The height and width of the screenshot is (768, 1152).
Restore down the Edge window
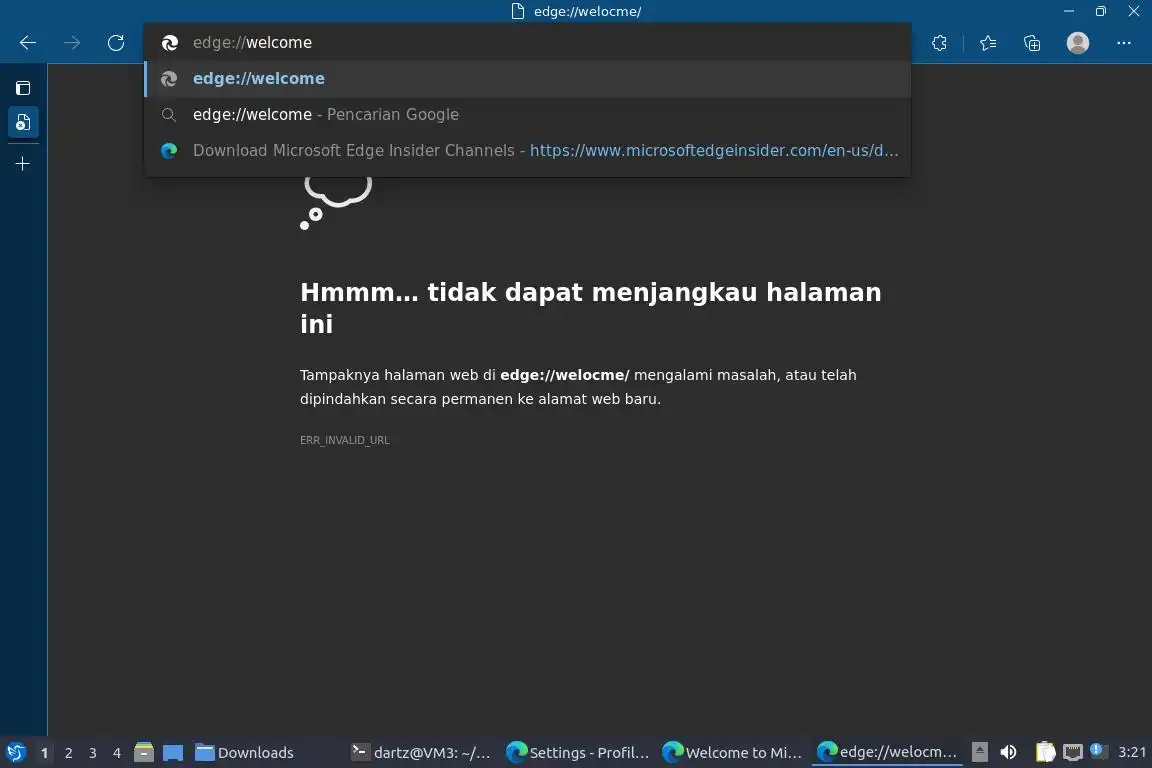point(1101,11)
